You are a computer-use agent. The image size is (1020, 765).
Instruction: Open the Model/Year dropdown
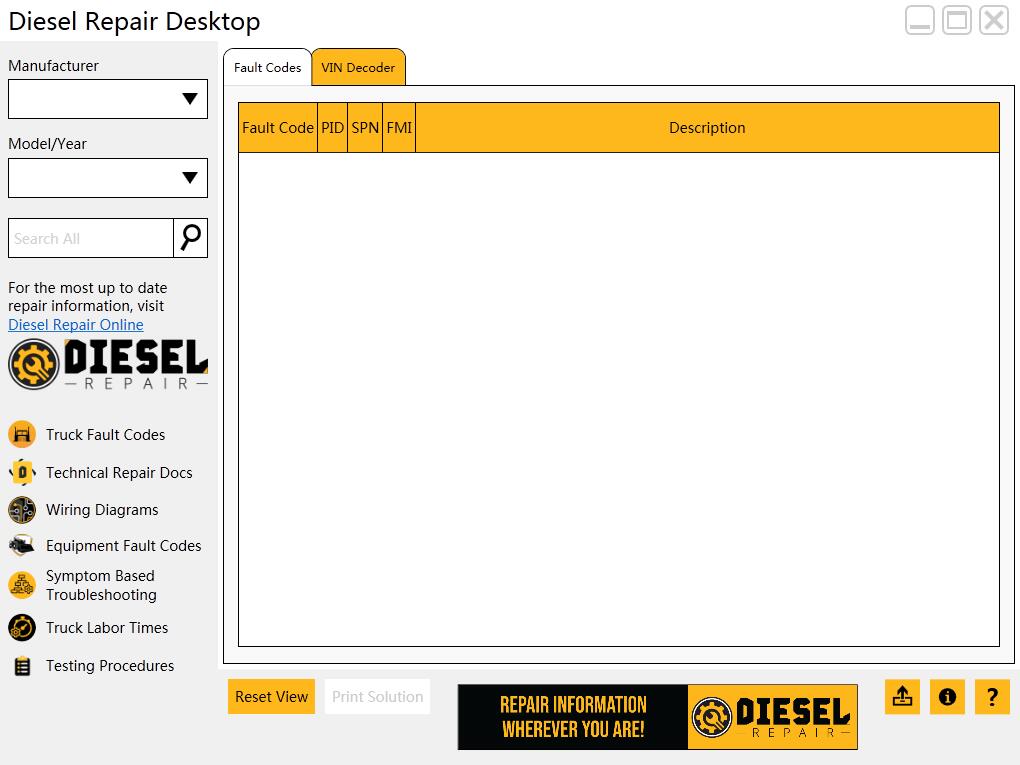click(x=108, y=178)
